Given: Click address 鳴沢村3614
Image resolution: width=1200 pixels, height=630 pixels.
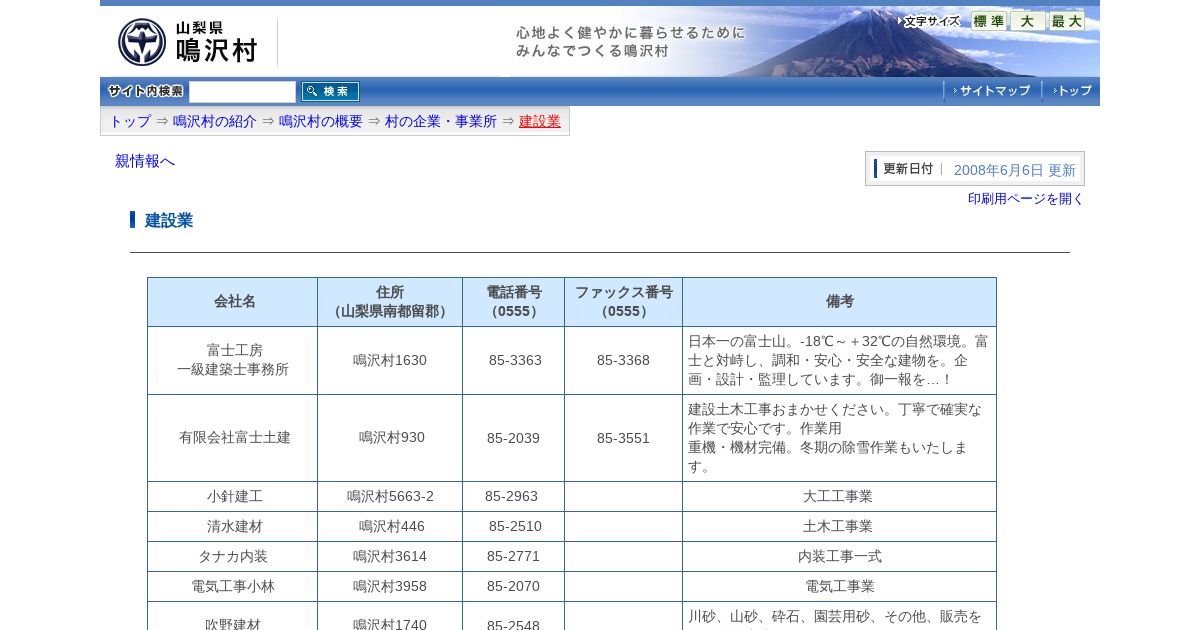Looking at the screenshot, I should [x=390, y=557].
